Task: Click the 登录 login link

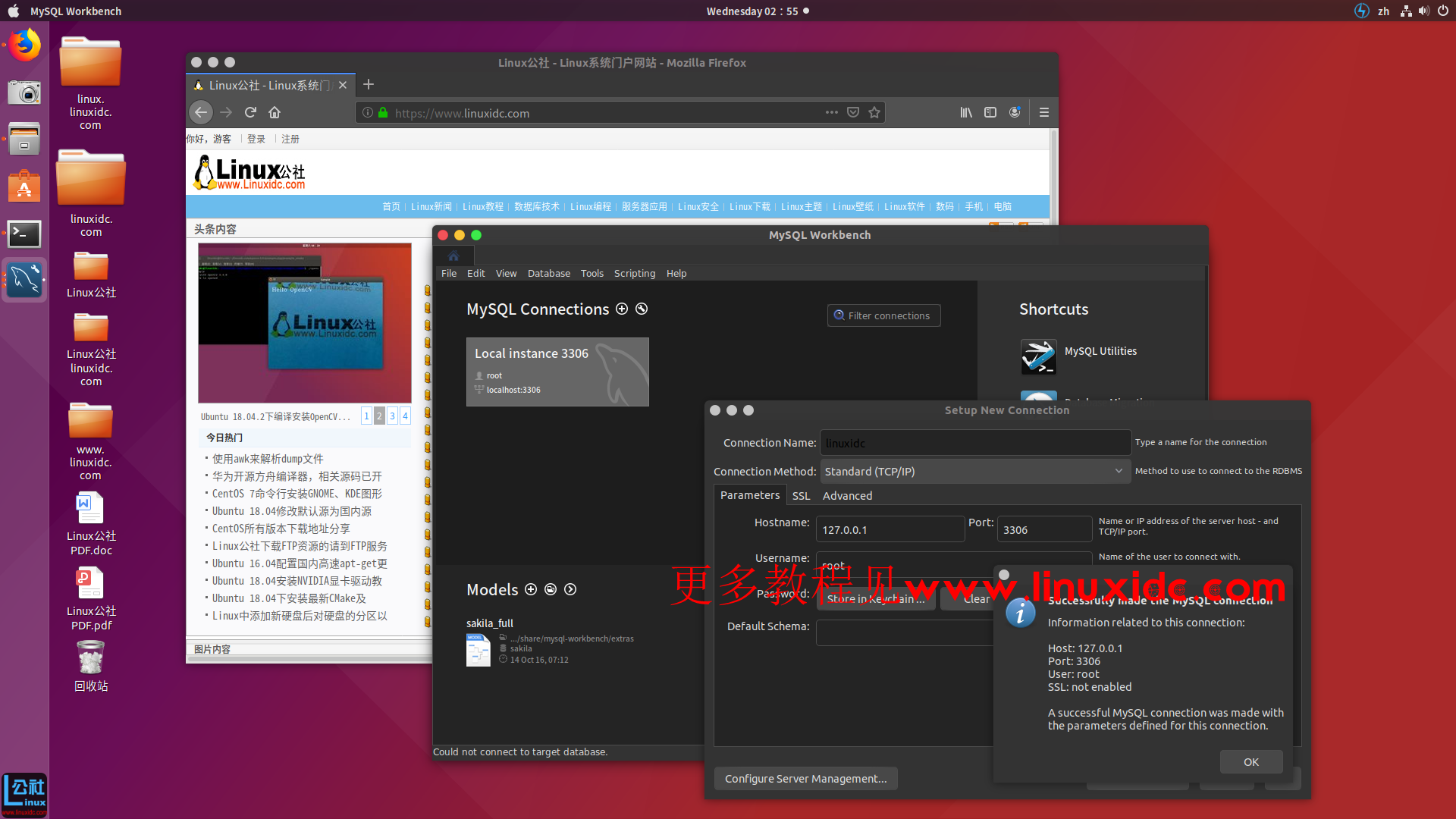Action: point(256,139)
